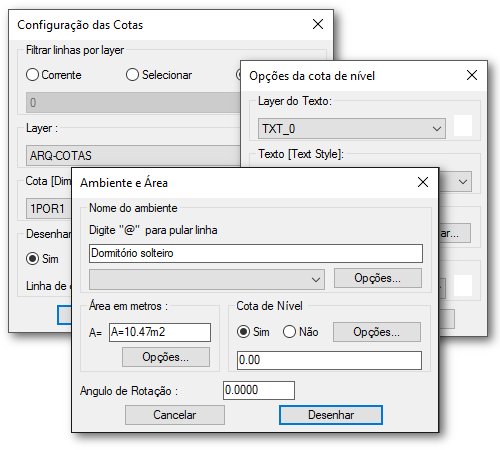Close the Ambiente e Área dialog
This screenshot has width=500, height=450.
coord(423,182)
